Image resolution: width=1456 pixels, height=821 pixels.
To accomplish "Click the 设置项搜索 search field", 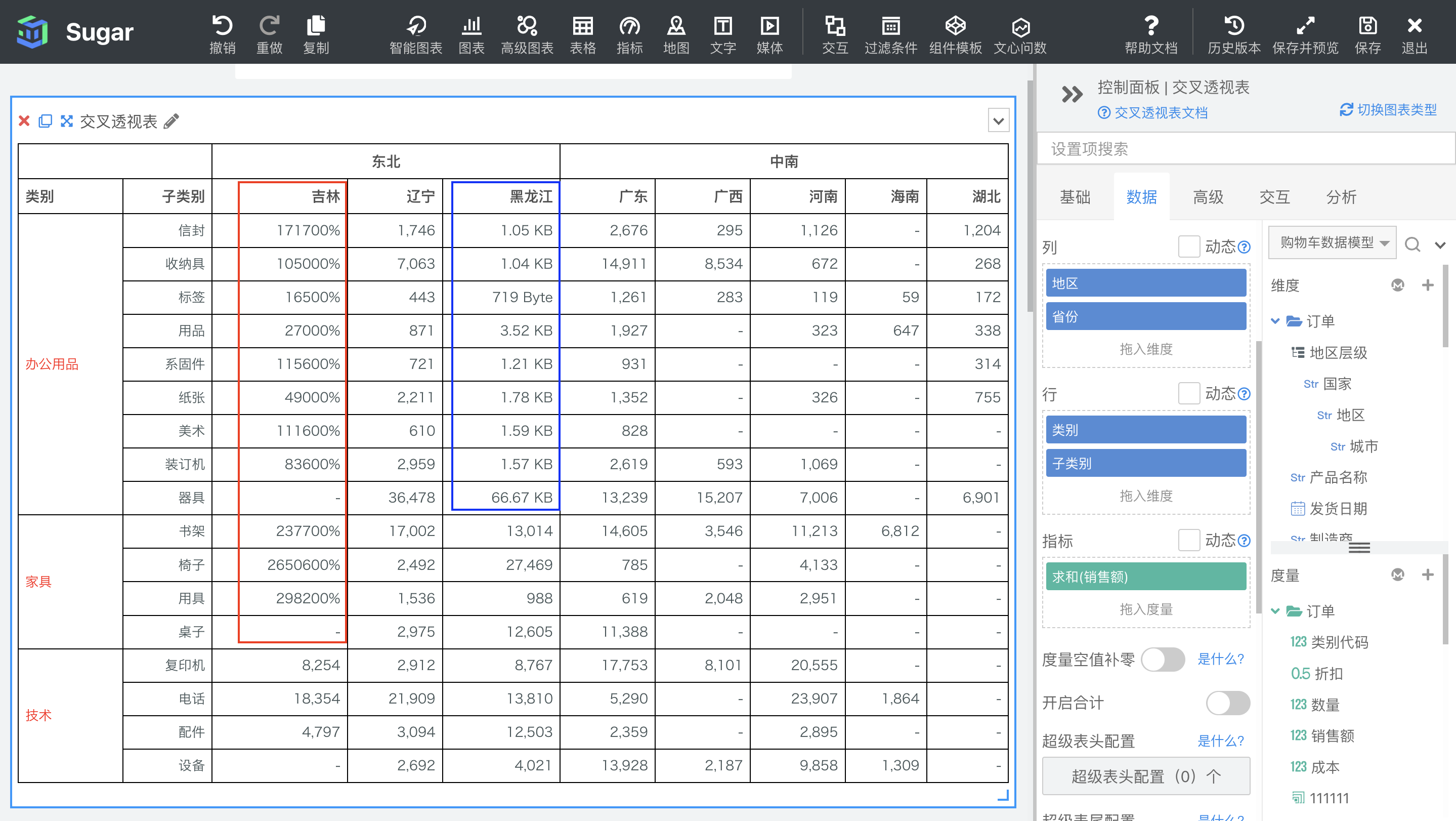I will click(1246, 149).
